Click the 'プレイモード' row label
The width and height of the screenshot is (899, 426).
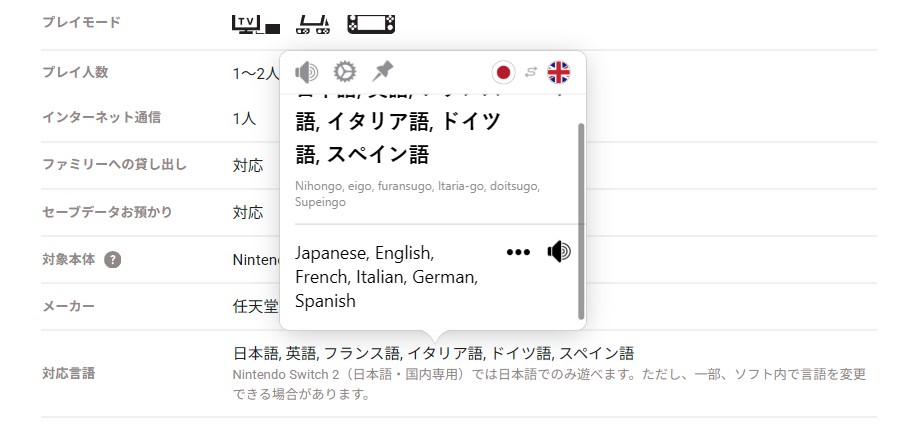[81, 23]
